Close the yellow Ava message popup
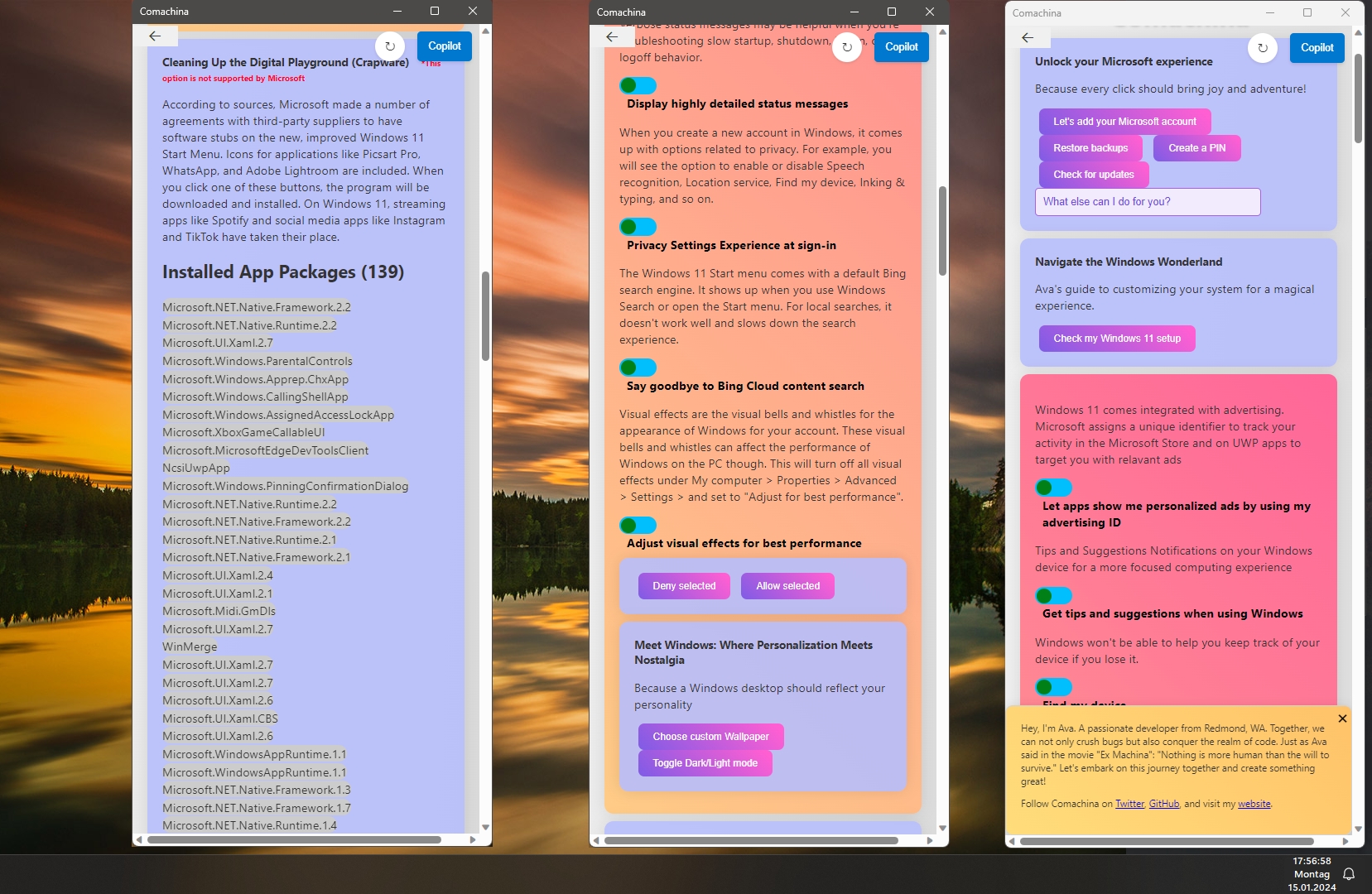 pyautogui.click(x=1342, y=719)
